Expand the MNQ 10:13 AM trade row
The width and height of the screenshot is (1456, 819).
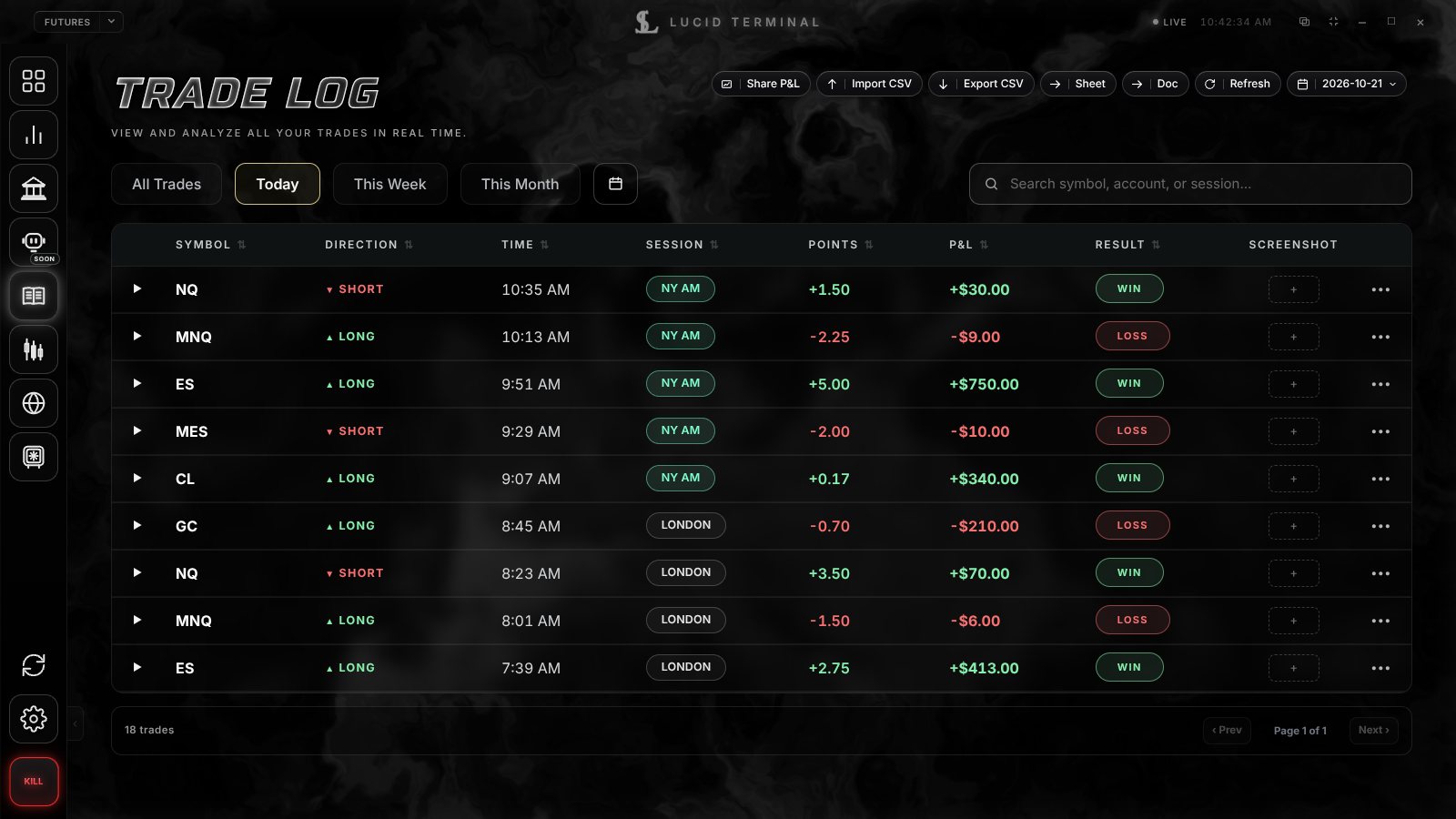[x=137, y=336]
